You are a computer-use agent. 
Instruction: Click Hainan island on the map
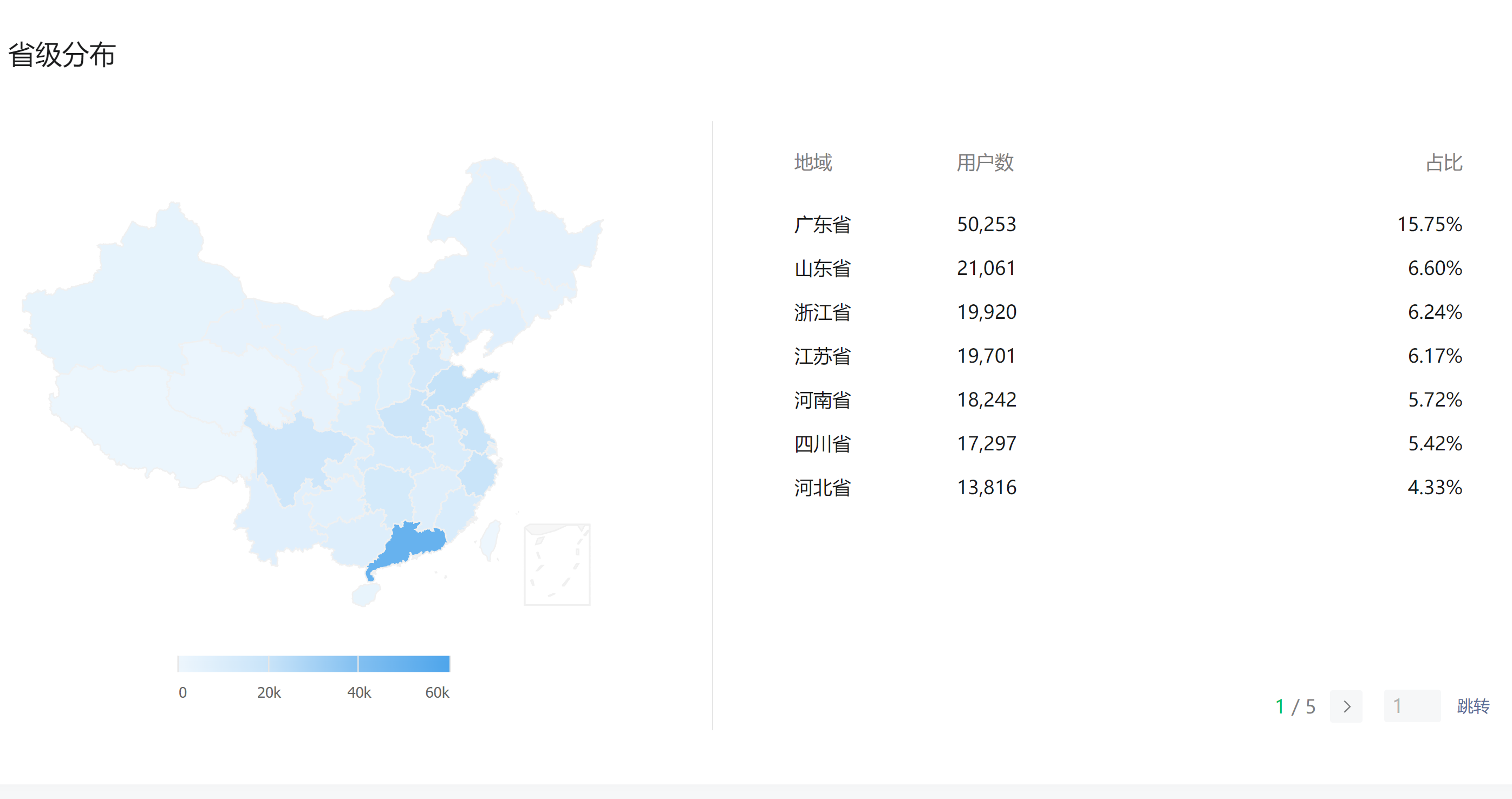click(365, 595)
